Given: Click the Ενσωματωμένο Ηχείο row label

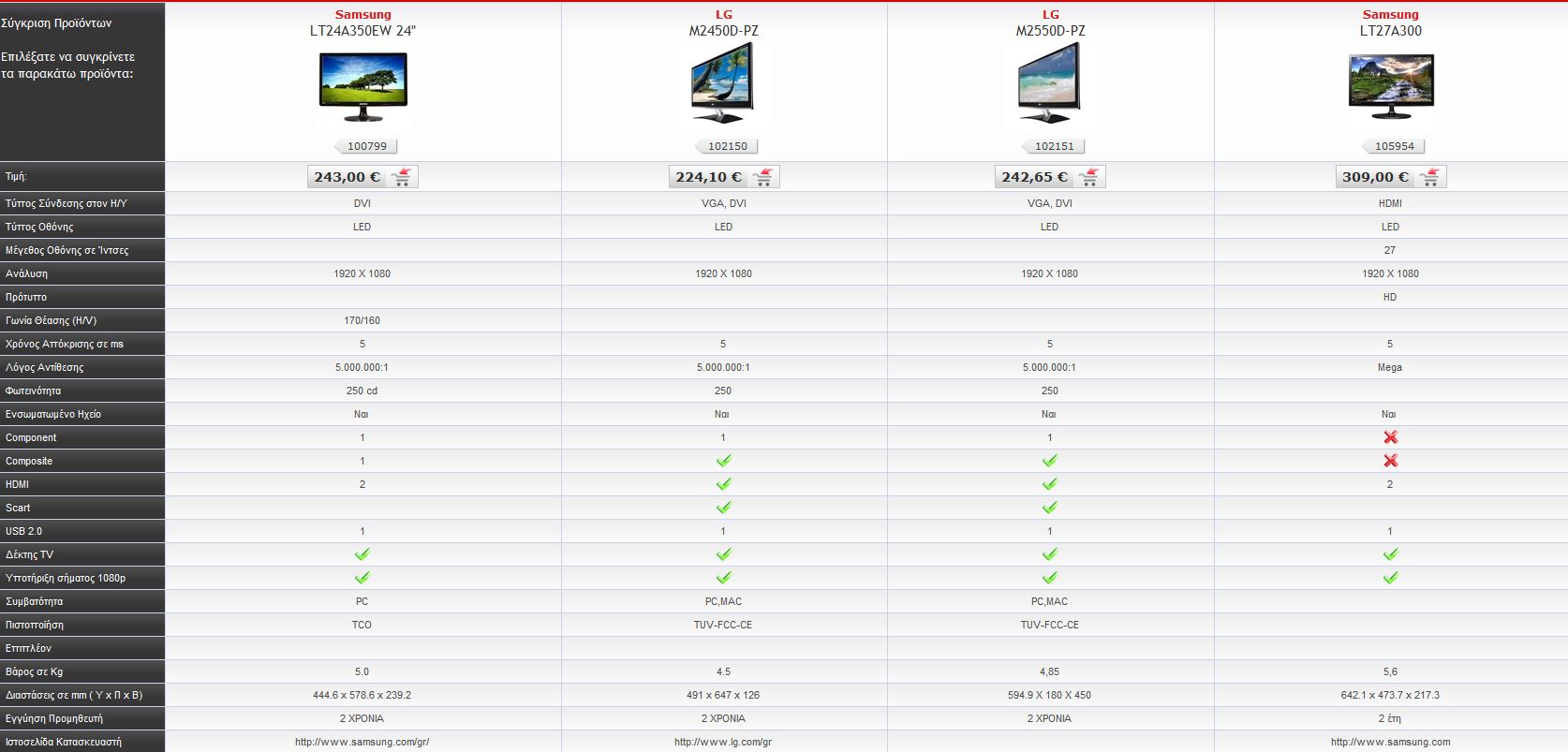Looking at the screenshot, I should [52, 414].
